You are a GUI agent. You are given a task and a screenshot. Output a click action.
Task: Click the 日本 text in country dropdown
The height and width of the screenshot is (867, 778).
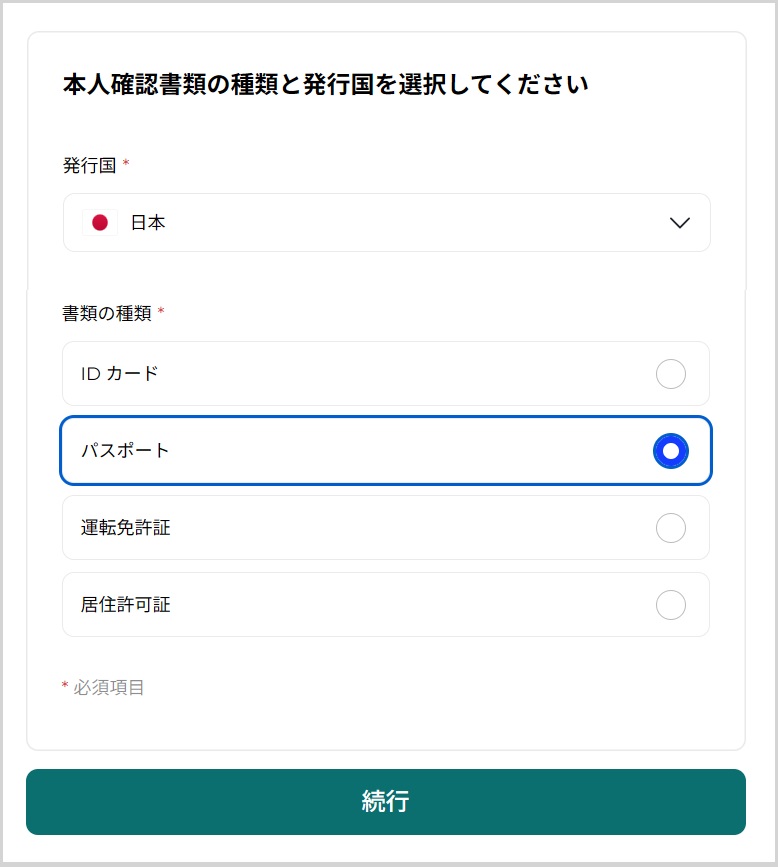pos(148,223)
